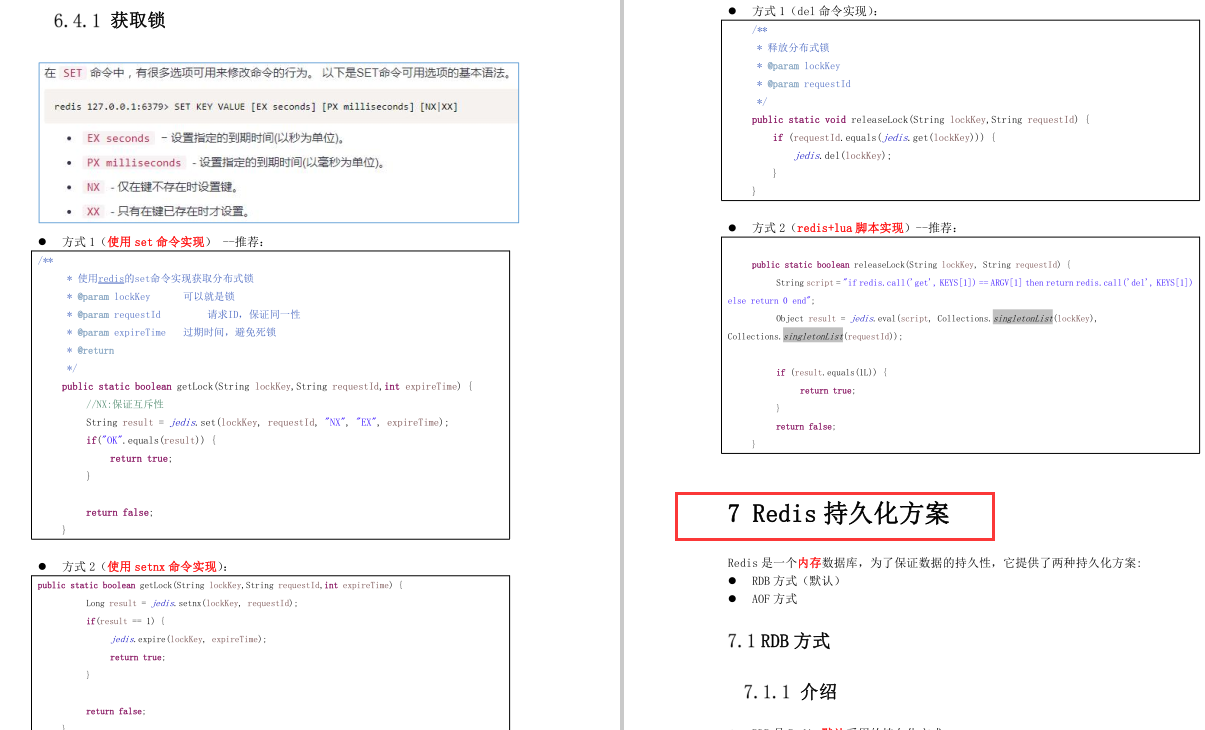The image size is (1205, 730).
Task: Click the "XX" option tag in bullet list
Action: click(93, 211)
